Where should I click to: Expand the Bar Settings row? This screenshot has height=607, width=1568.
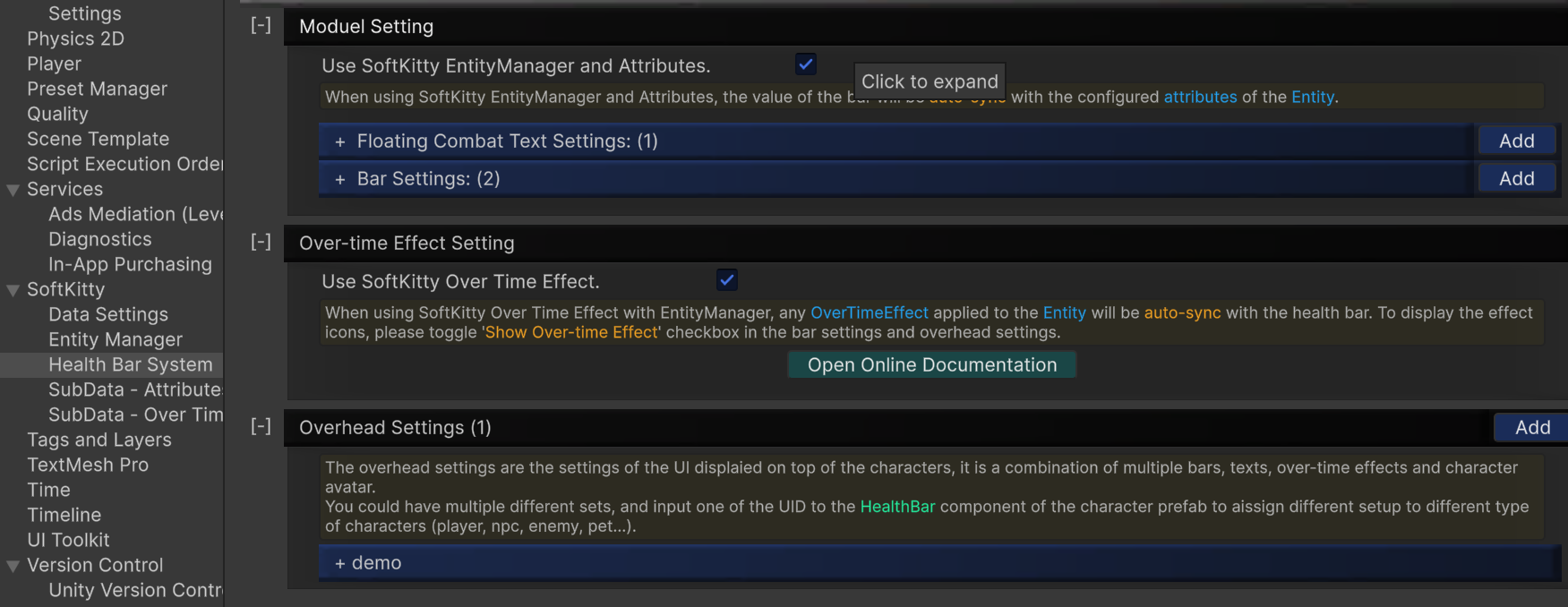pyautogui.click(x=895, y=178)
